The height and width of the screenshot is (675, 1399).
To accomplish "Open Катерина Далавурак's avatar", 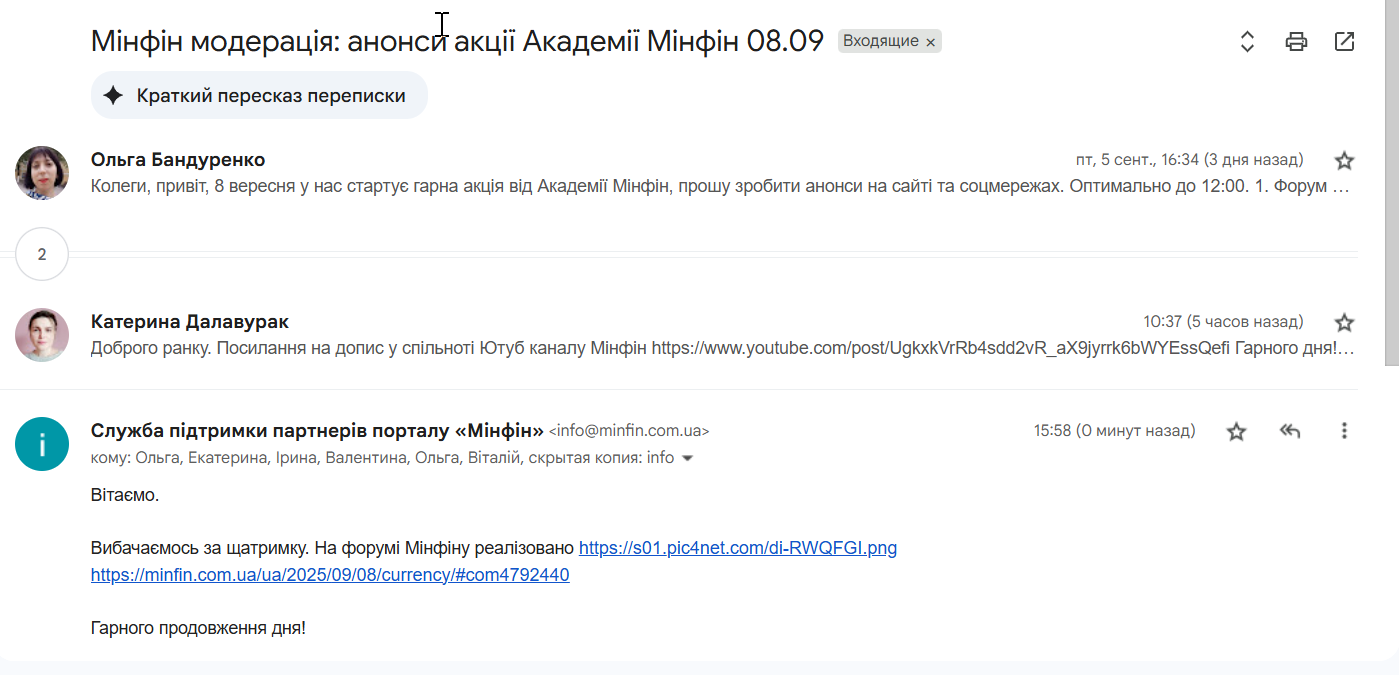I will click(x=42, y=335).
